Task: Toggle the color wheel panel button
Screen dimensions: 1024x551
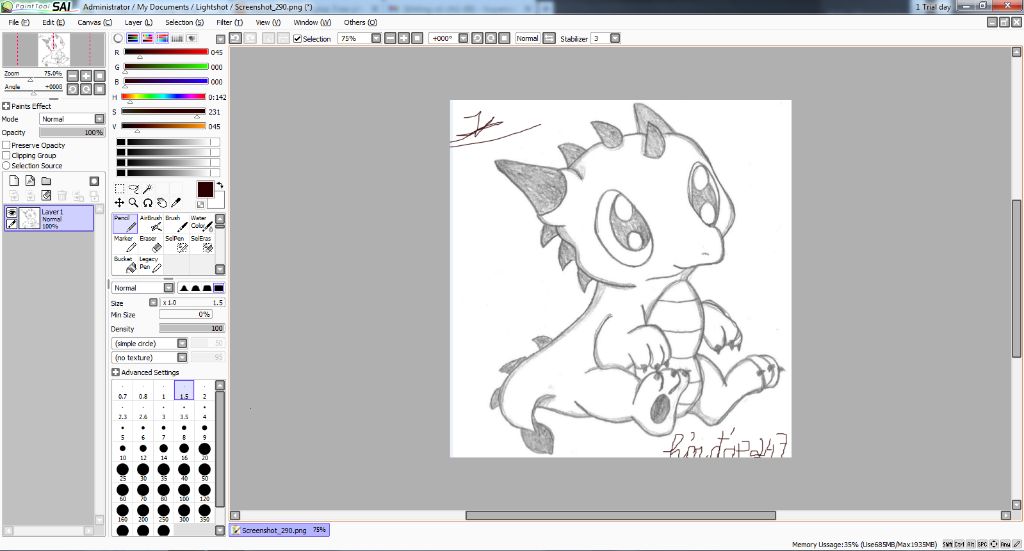Action: tap(118, 39)
